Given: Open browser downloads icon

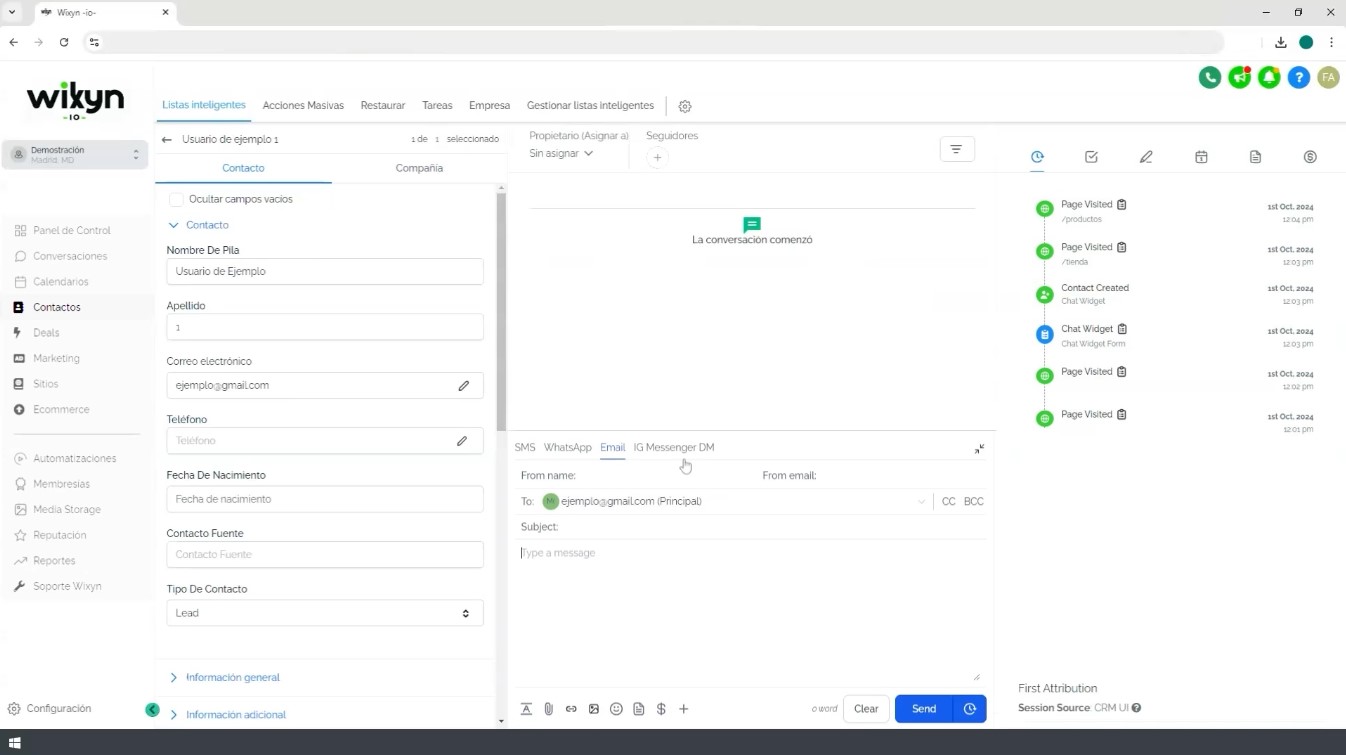Looking at the screenshot, I should [x=1280, y=42].
